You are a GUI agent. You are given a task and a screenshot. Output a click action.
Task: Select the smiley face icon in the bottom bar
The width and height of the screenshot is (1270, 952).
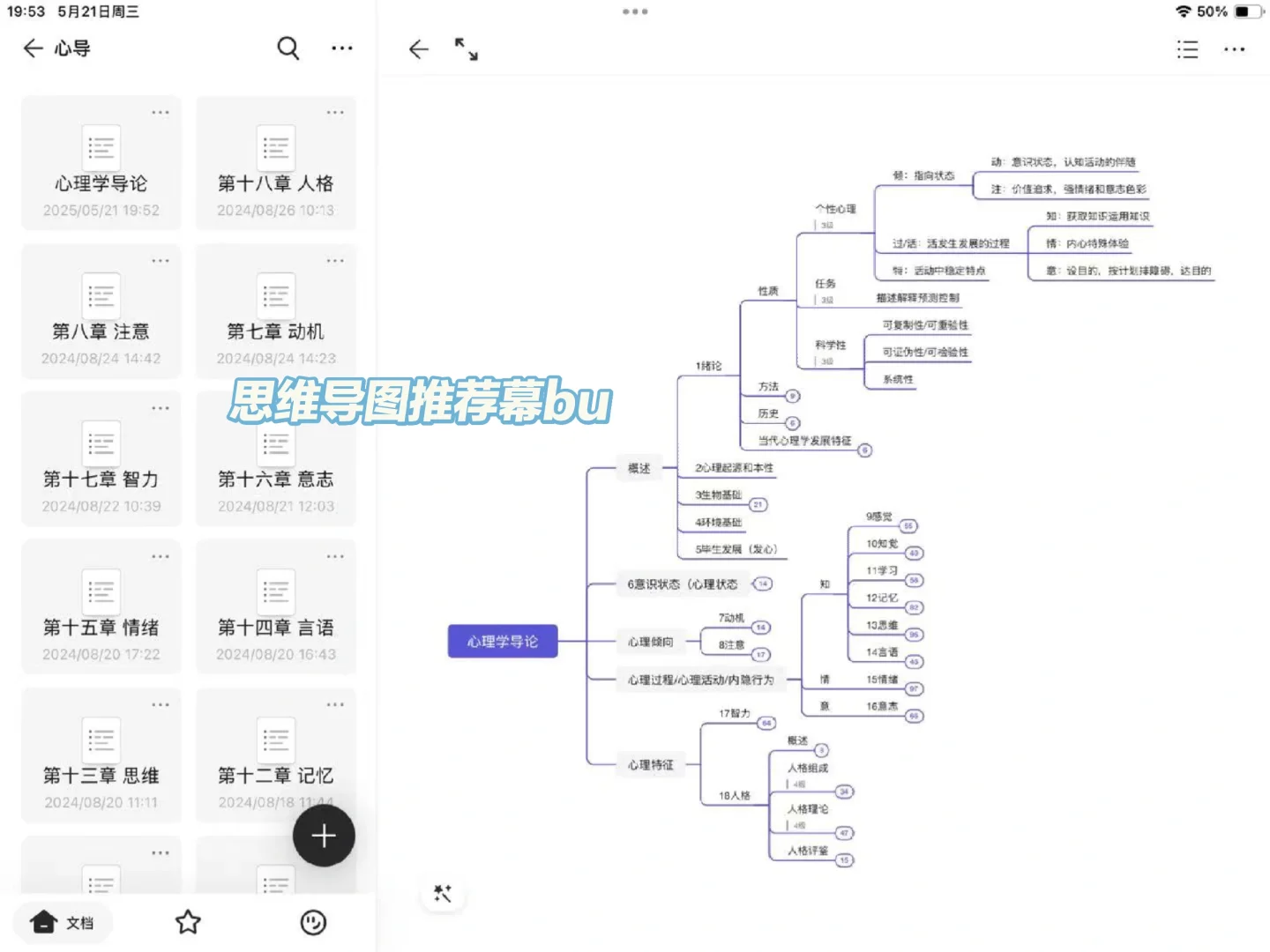pos(315,922)
